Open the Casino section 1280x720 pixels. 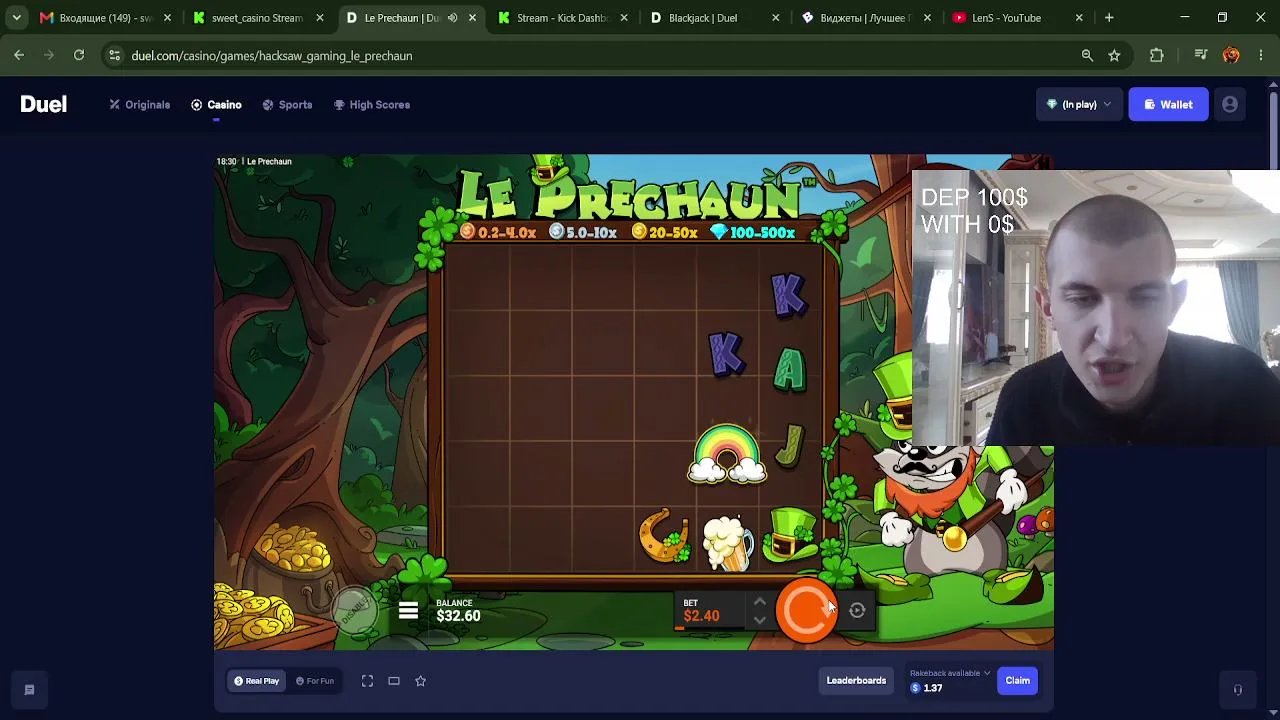tap(216, 105)
